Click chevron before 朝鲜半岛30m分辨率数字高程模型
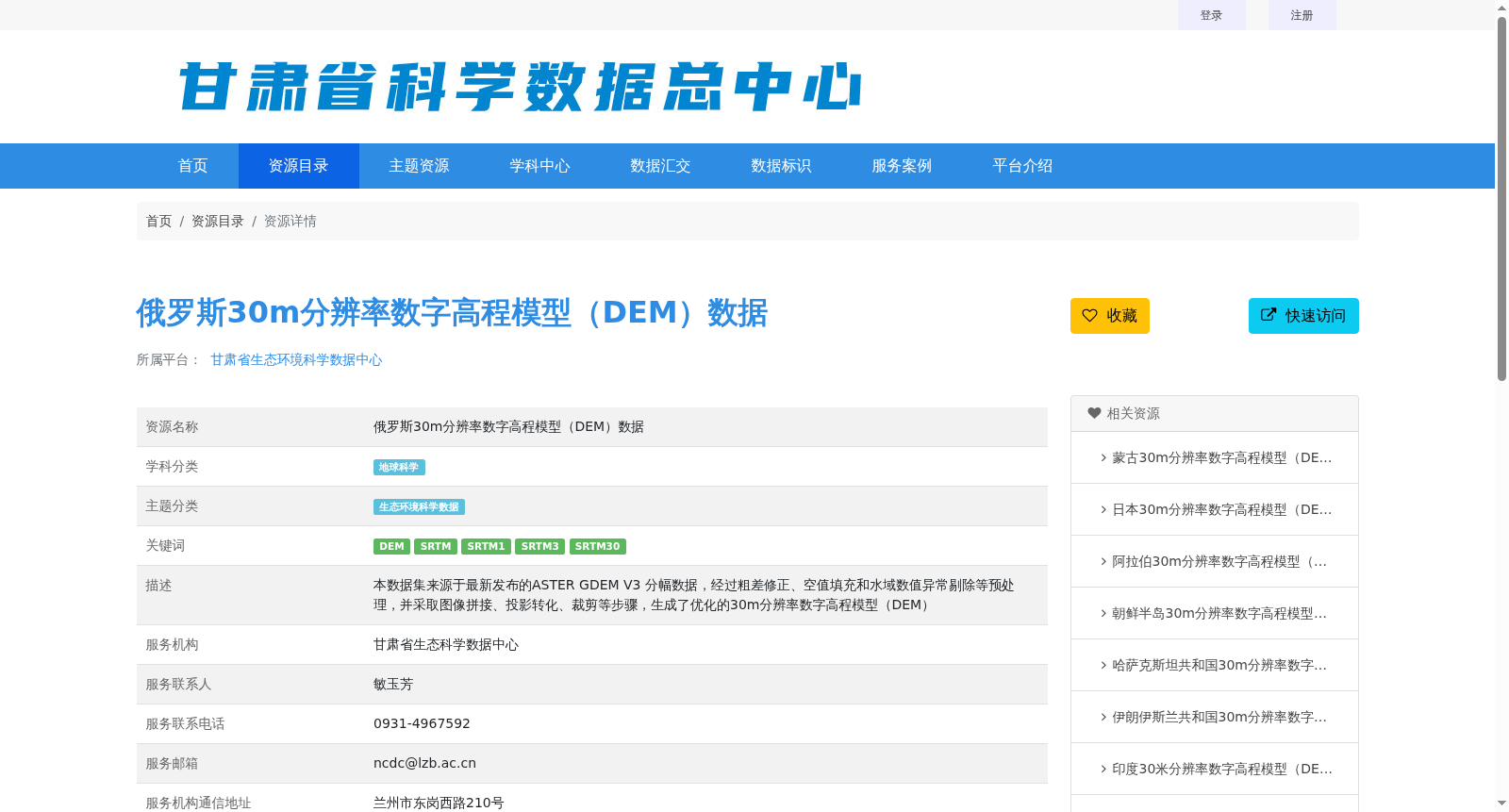This screenshot has width=1509, height=812. [1103, 613]
